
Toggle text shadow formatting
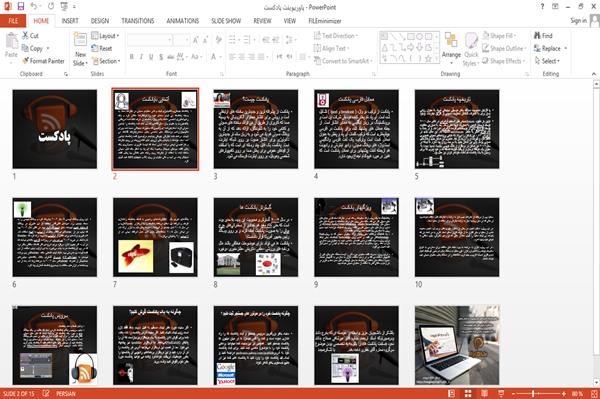(161, 57)
